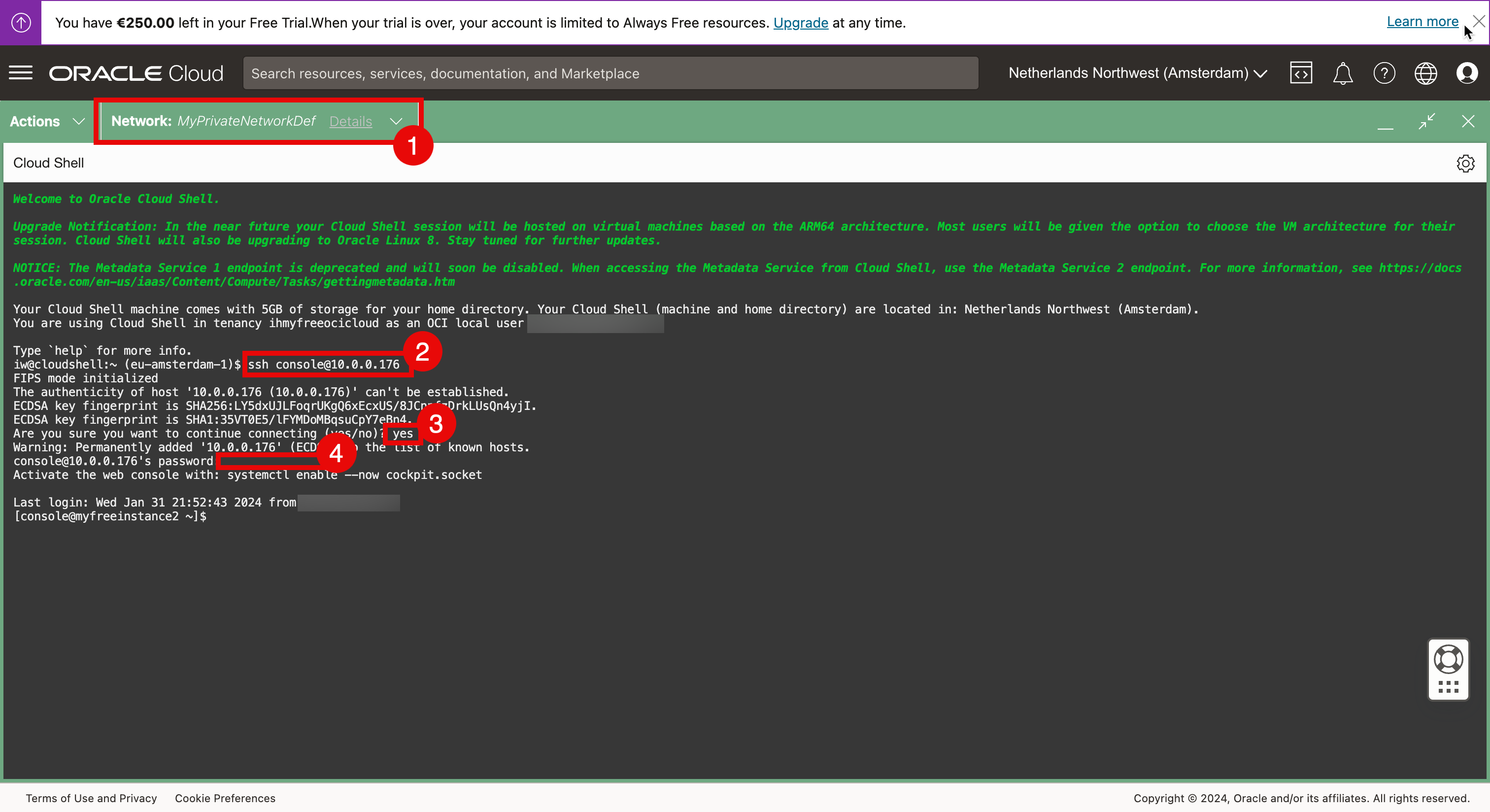Screen dimensions: 1490x812
Task: Restore Cloud Shell panel size
Action: point(1427,121)
